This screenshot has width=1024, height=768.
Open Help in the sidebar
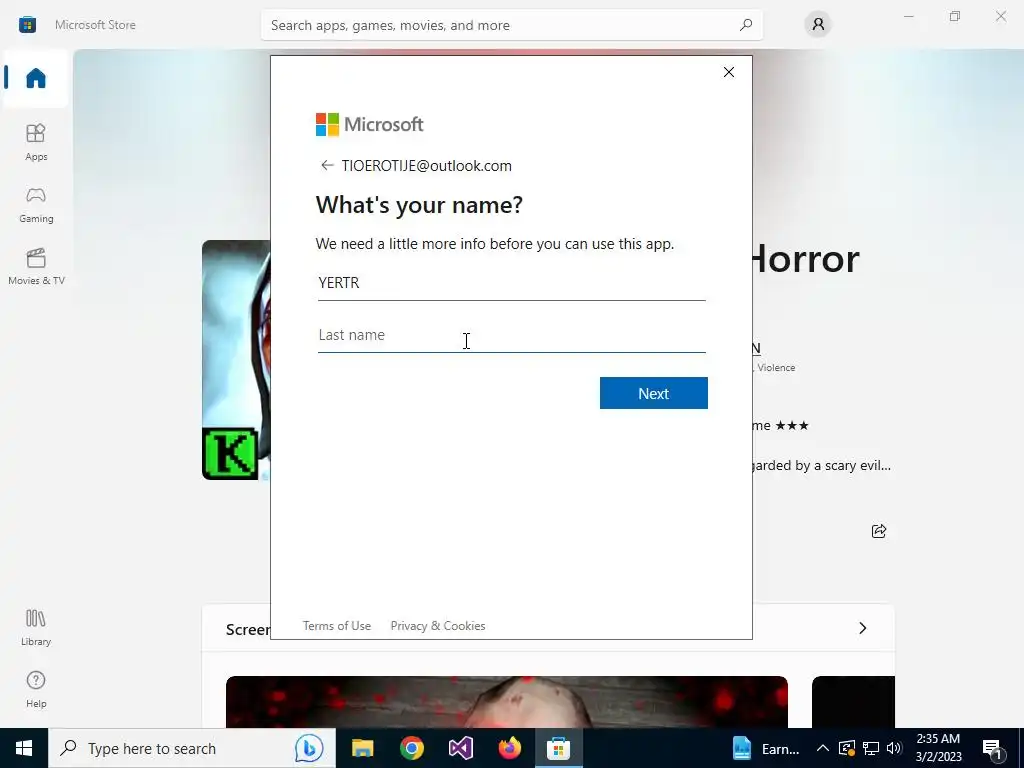(36, 689)
